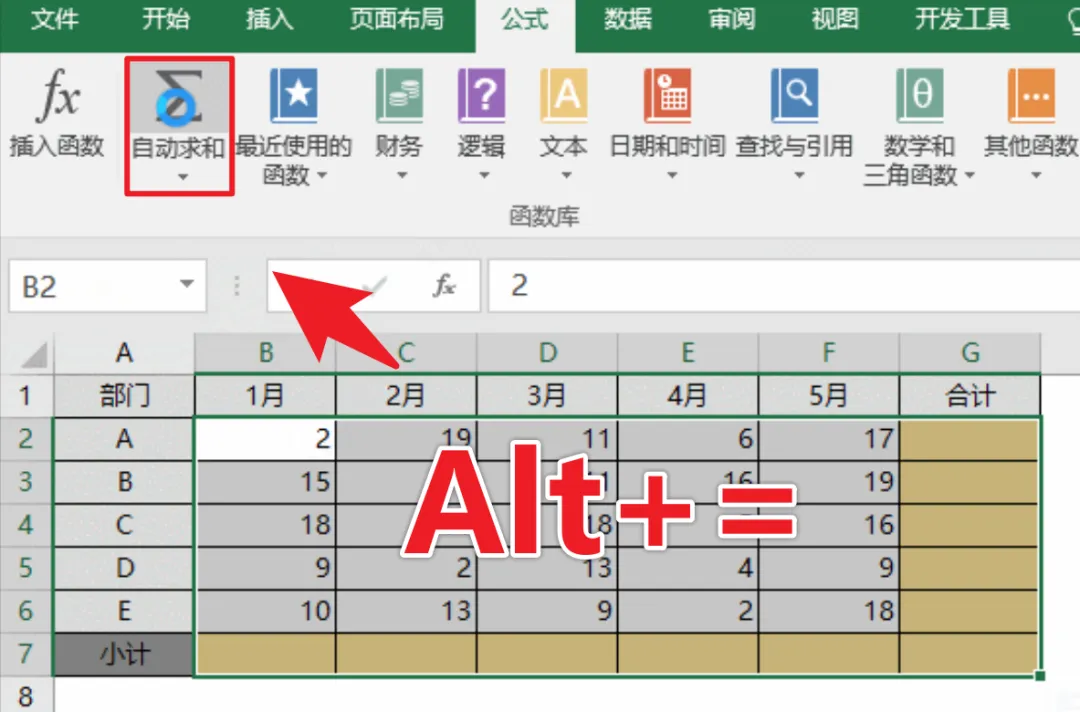Switch to the Home (开始) tab

165,19
